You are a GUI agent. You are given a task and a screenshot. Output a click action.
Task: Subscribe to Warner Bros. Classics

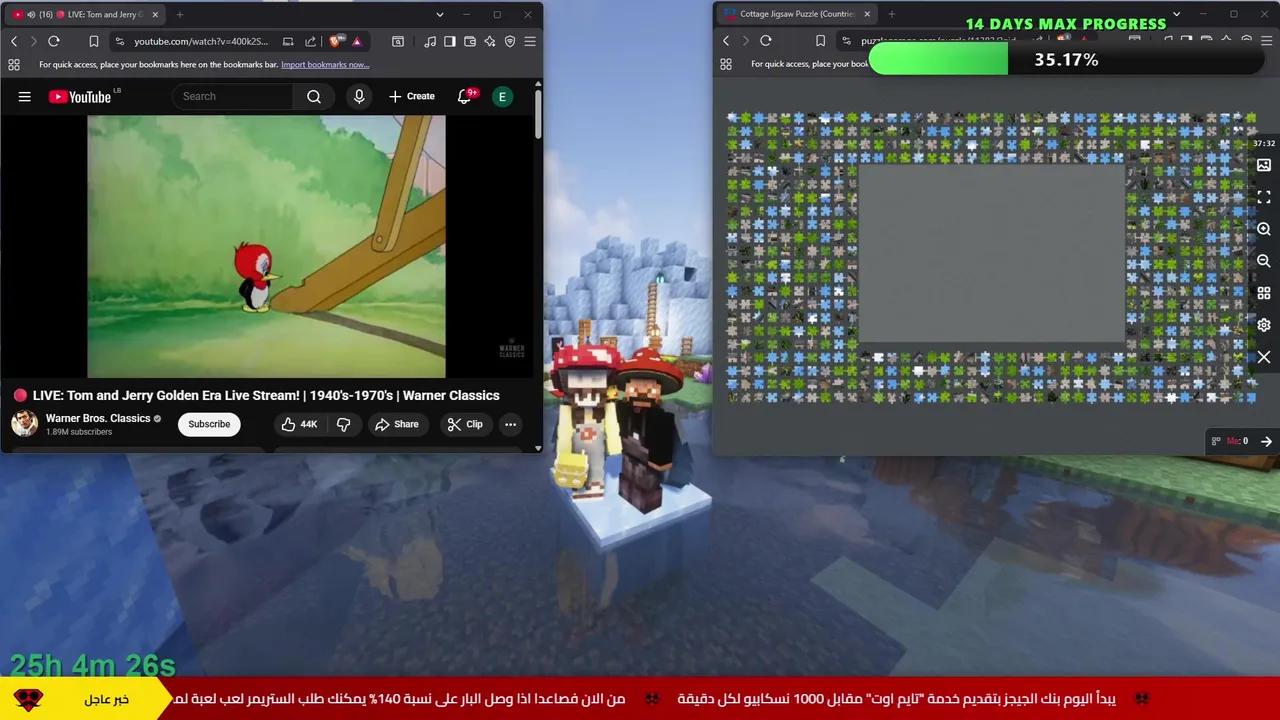tap(209, 424)
